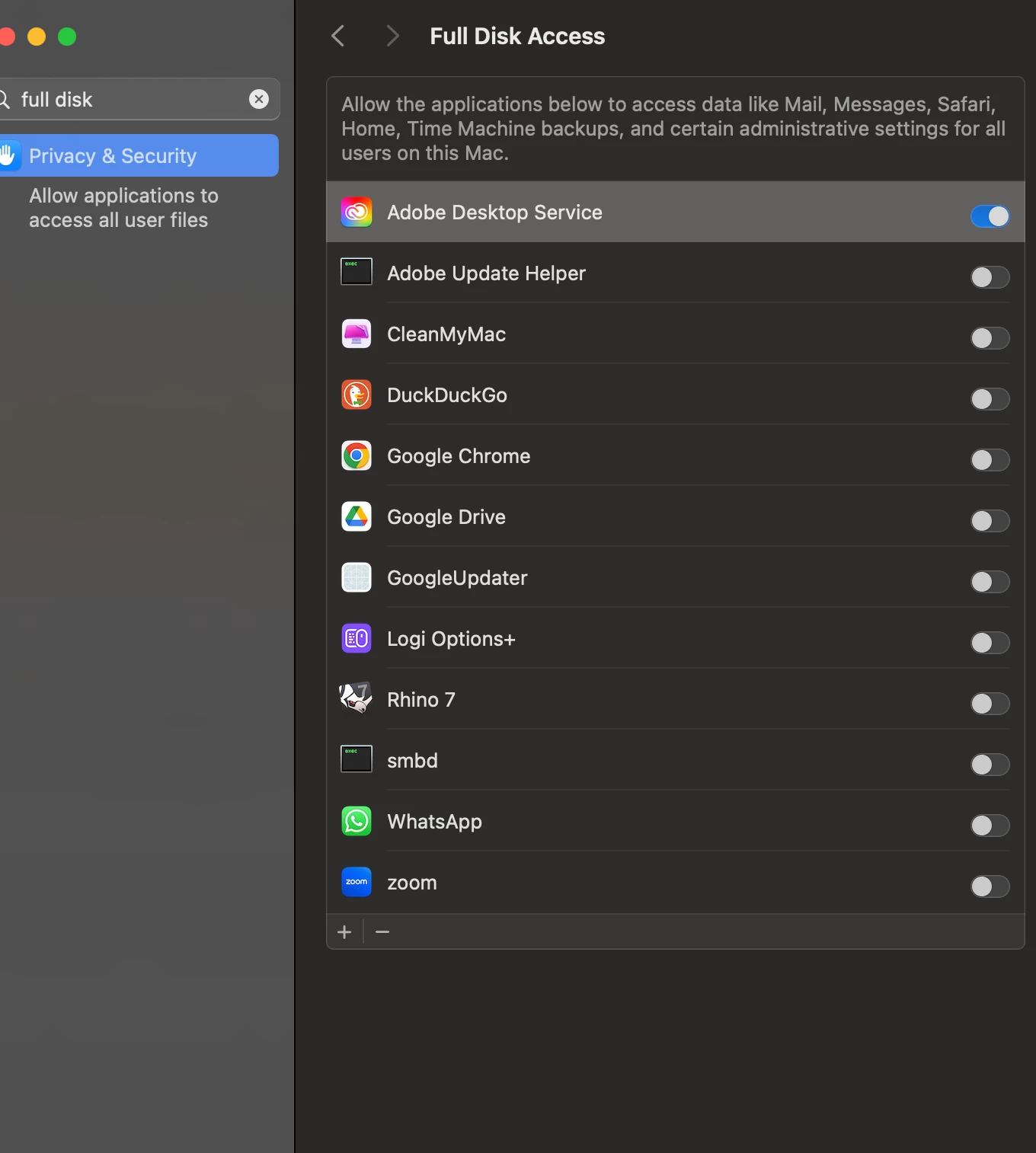Image resolution: width=1036 pixels, height=1153 pixels.
Task: Click the search magnifier icon
Action: click(4, 100)
